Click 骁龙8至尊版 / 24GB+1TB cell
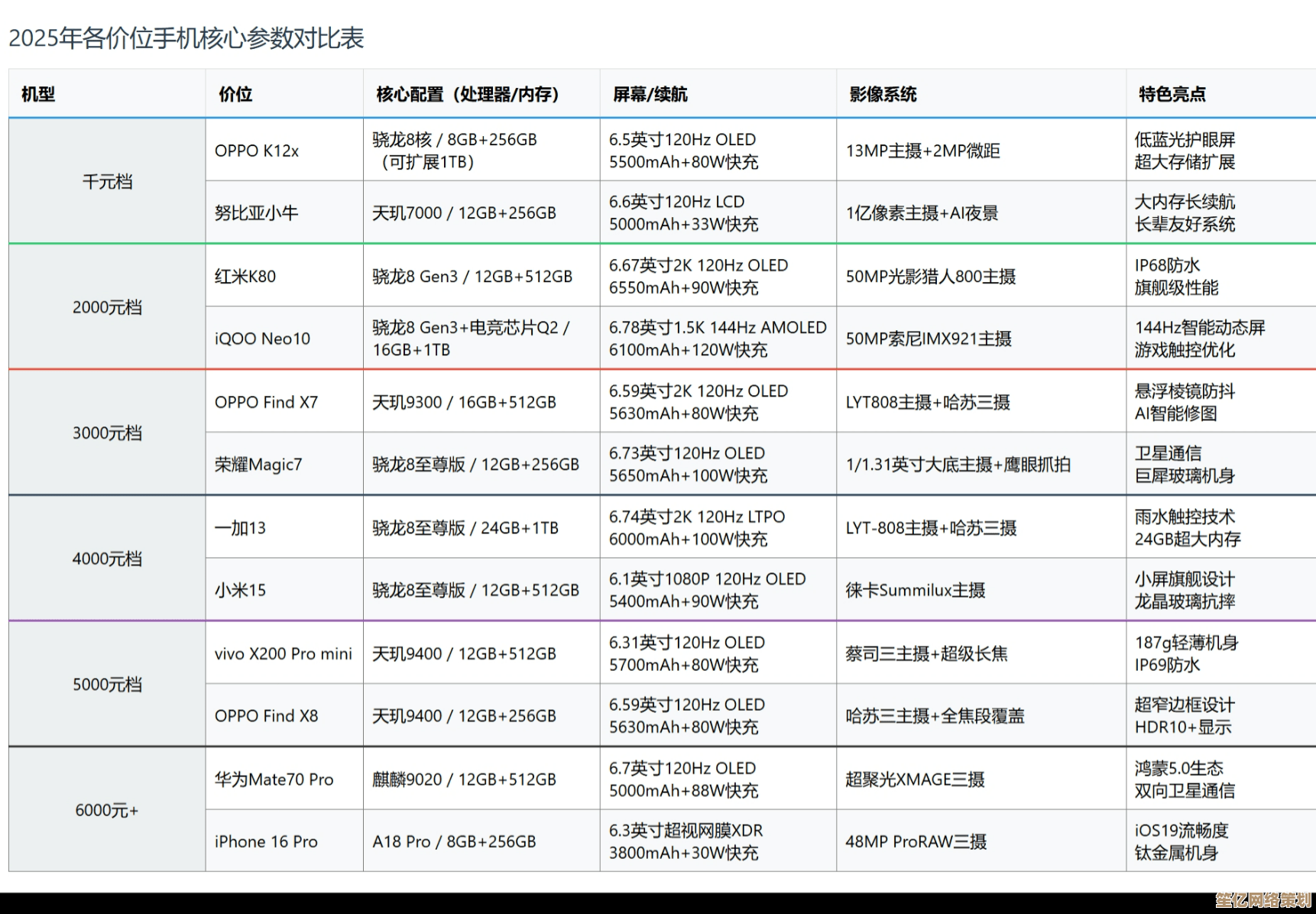 click(x=481, y=527)
